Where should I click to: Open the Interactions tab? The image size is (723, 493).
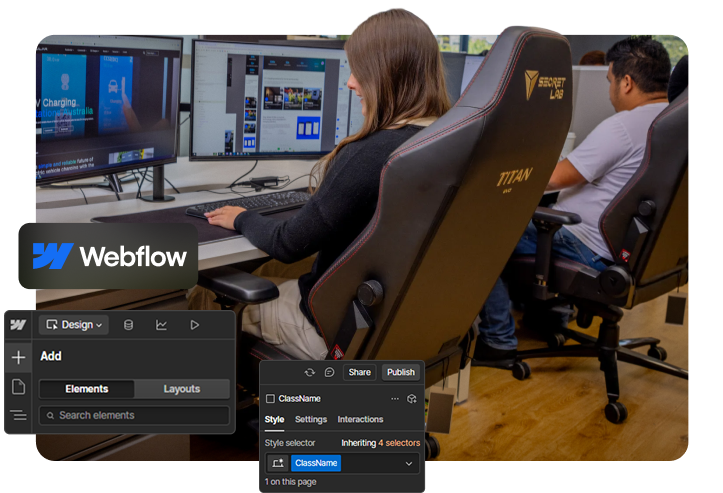360,419
